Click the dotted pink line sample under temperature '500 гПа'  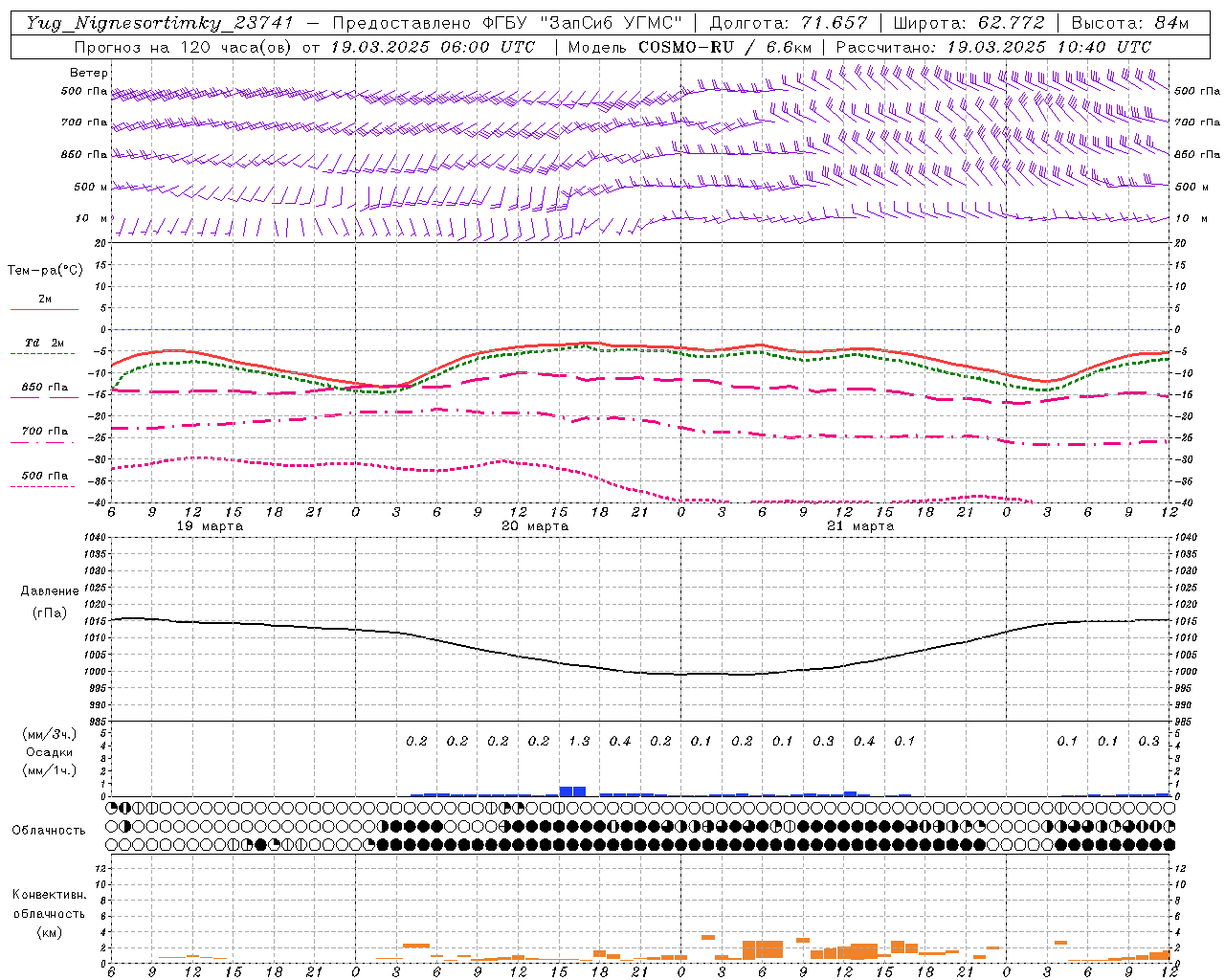(42, 487)
